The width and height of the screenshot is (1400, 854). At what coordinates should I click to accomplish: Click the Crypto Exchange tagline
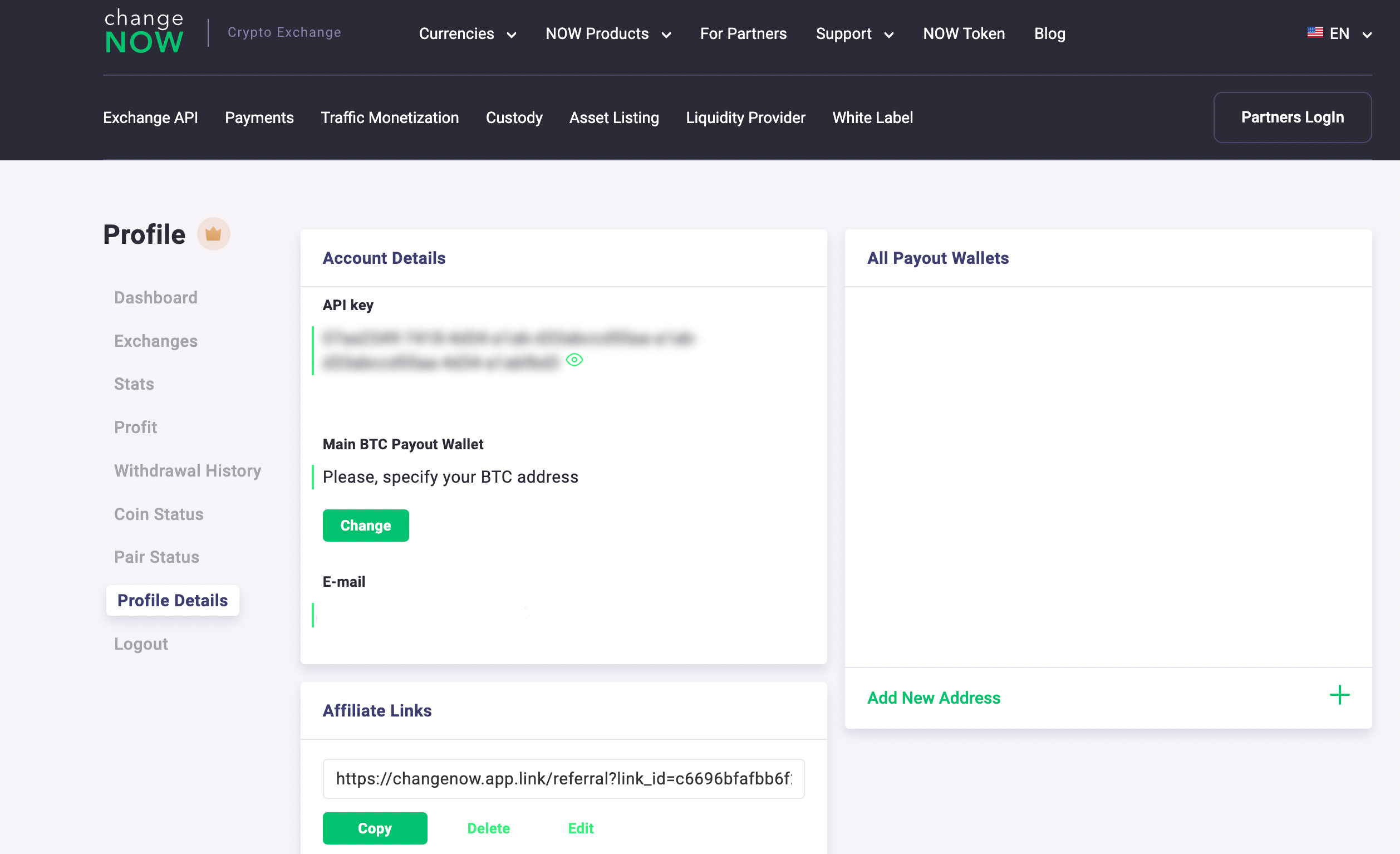[x=284, y=32]
